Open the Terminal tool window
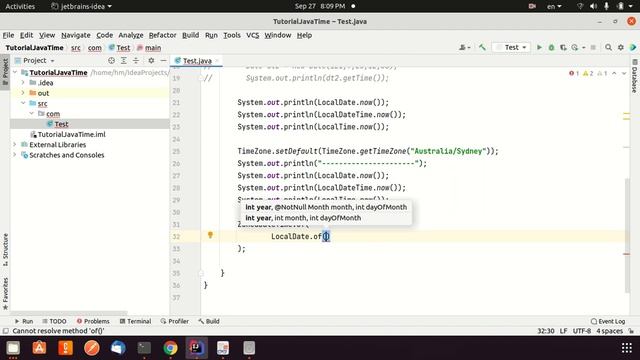The width and height of the screenshot is (640, 360). click(135, 321)
